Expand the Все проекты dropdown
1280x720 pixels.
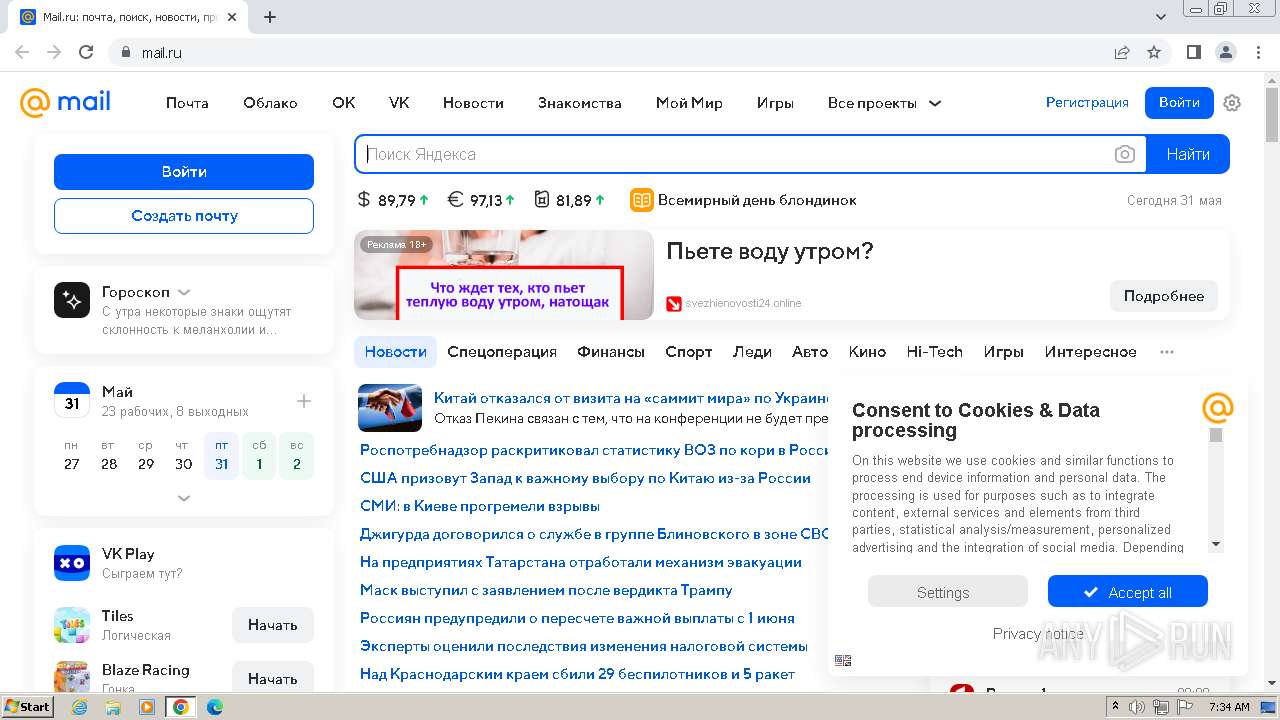884,103
